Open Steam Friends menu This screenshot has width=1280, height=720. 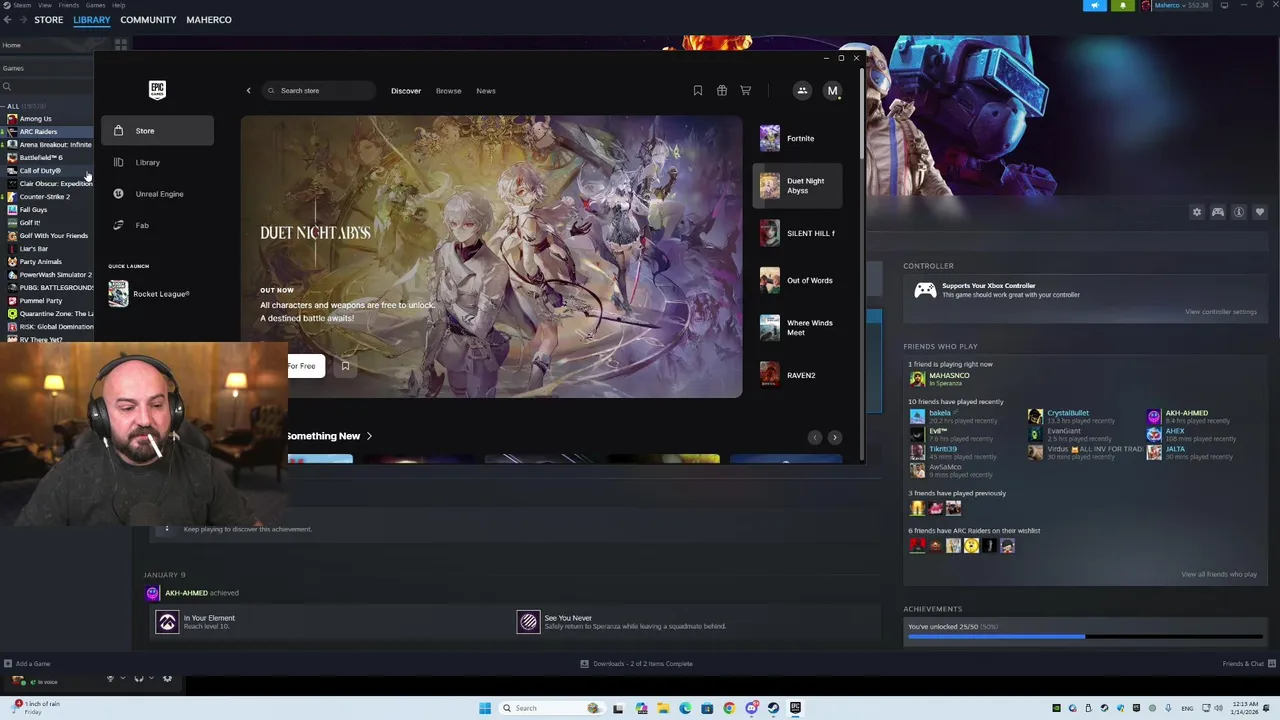[x=69, y=5]
